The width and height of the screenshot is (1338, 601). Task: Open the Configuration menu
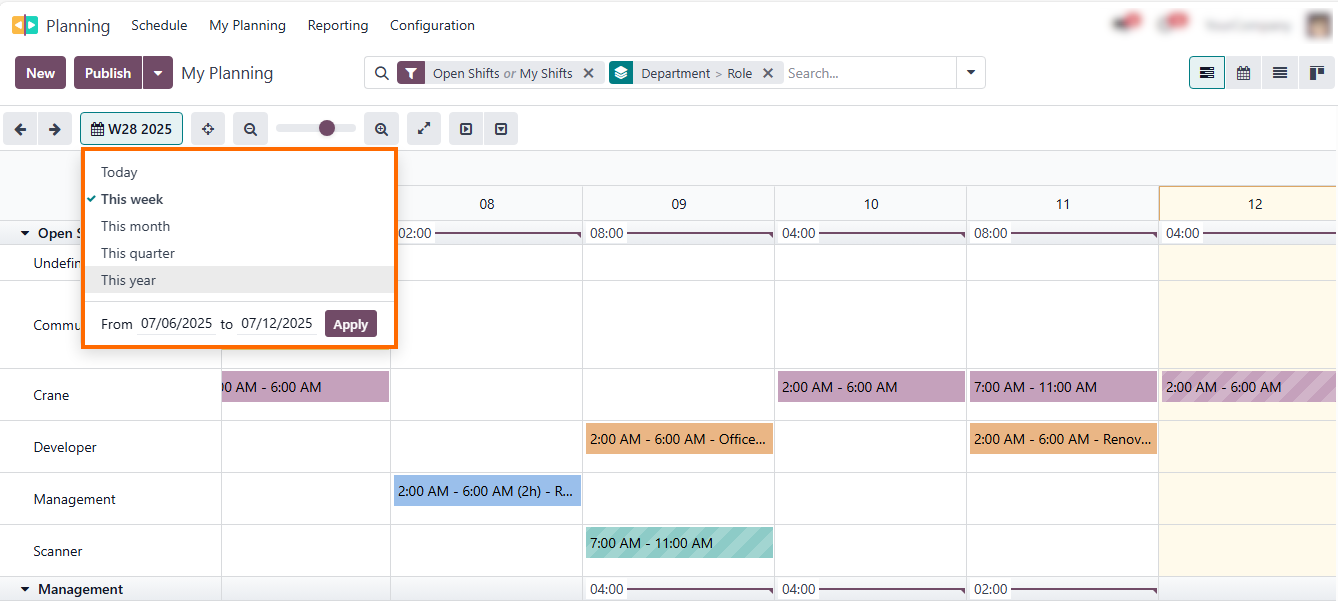[x=432, y=25]
